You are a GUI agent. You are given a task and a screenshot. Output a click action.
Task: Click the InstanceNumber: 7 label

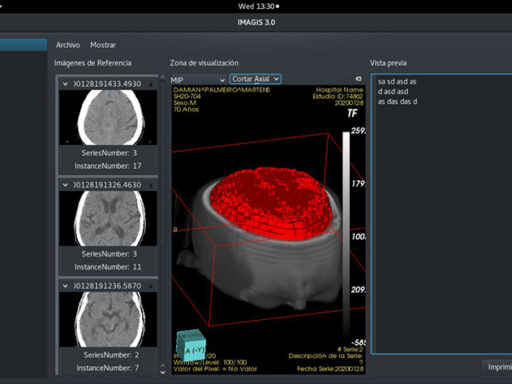click(108, 368)
